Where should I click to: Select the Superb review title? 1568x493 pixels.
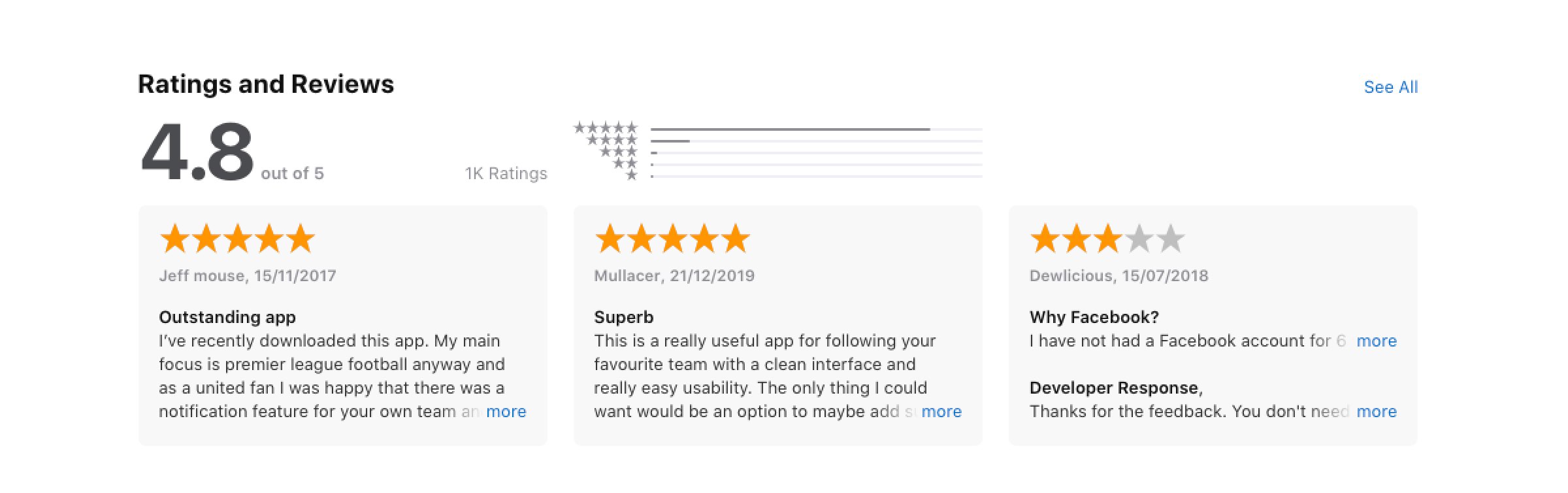[x=623, y=317]
